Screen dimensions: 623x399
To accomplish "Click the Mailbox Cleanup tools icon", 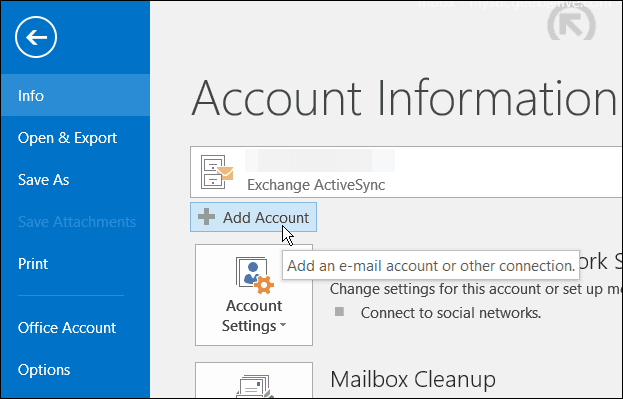I will coord(254,386).
